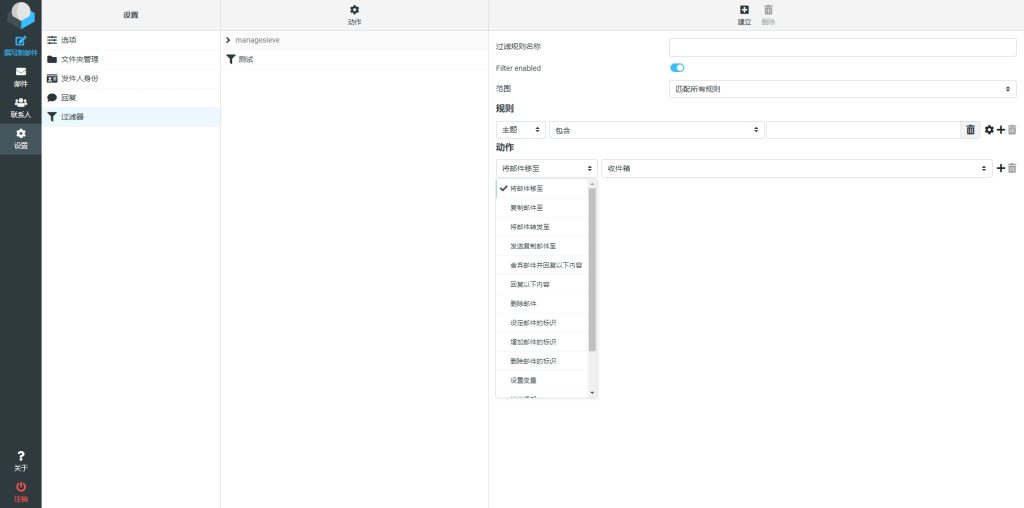This screenshot has height=508, width=1024.
Task: Open the compose new mail icon
Action: click(x=21, y=46)
